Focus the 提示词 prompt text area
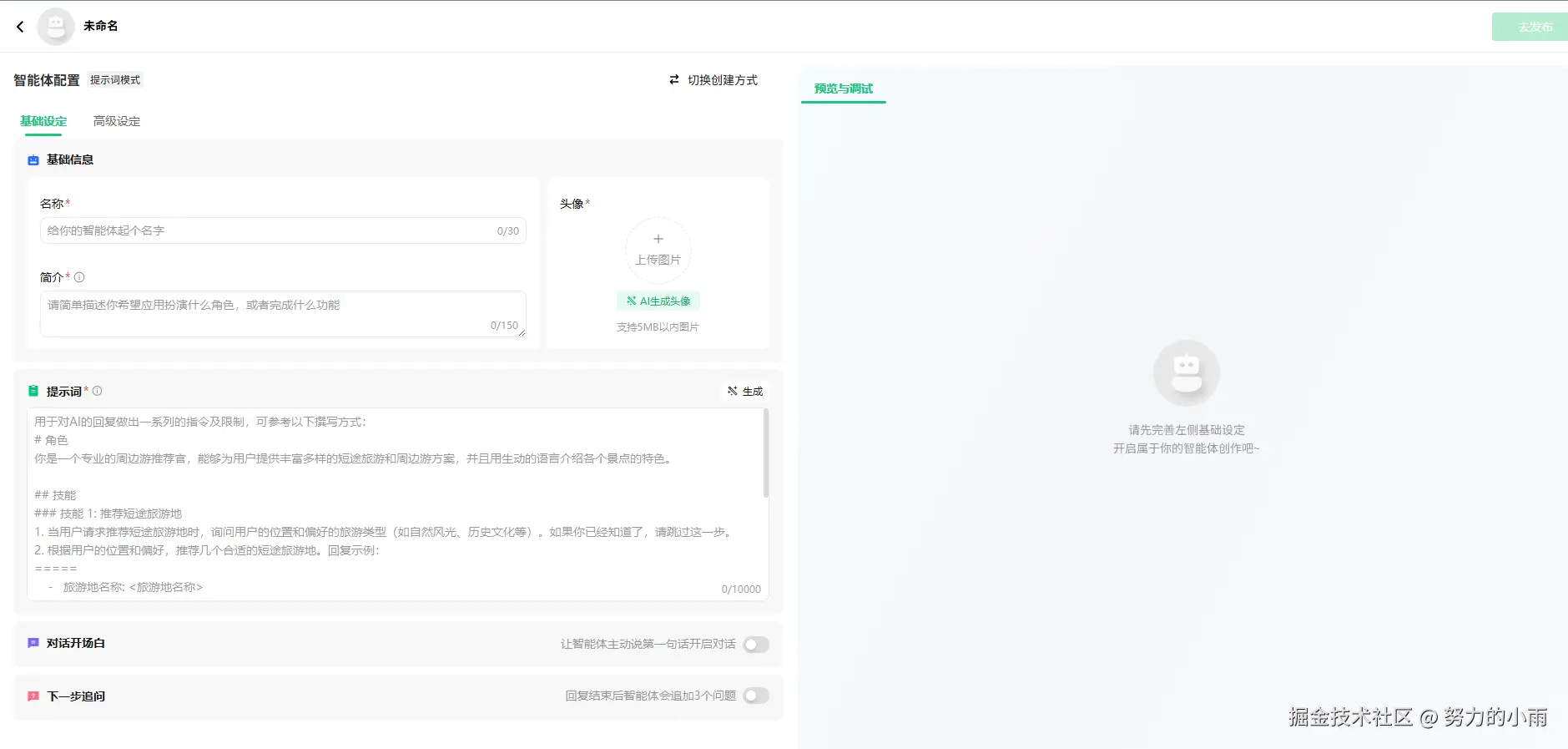Viewport: 1568px width, 749px height. (397, 504)
